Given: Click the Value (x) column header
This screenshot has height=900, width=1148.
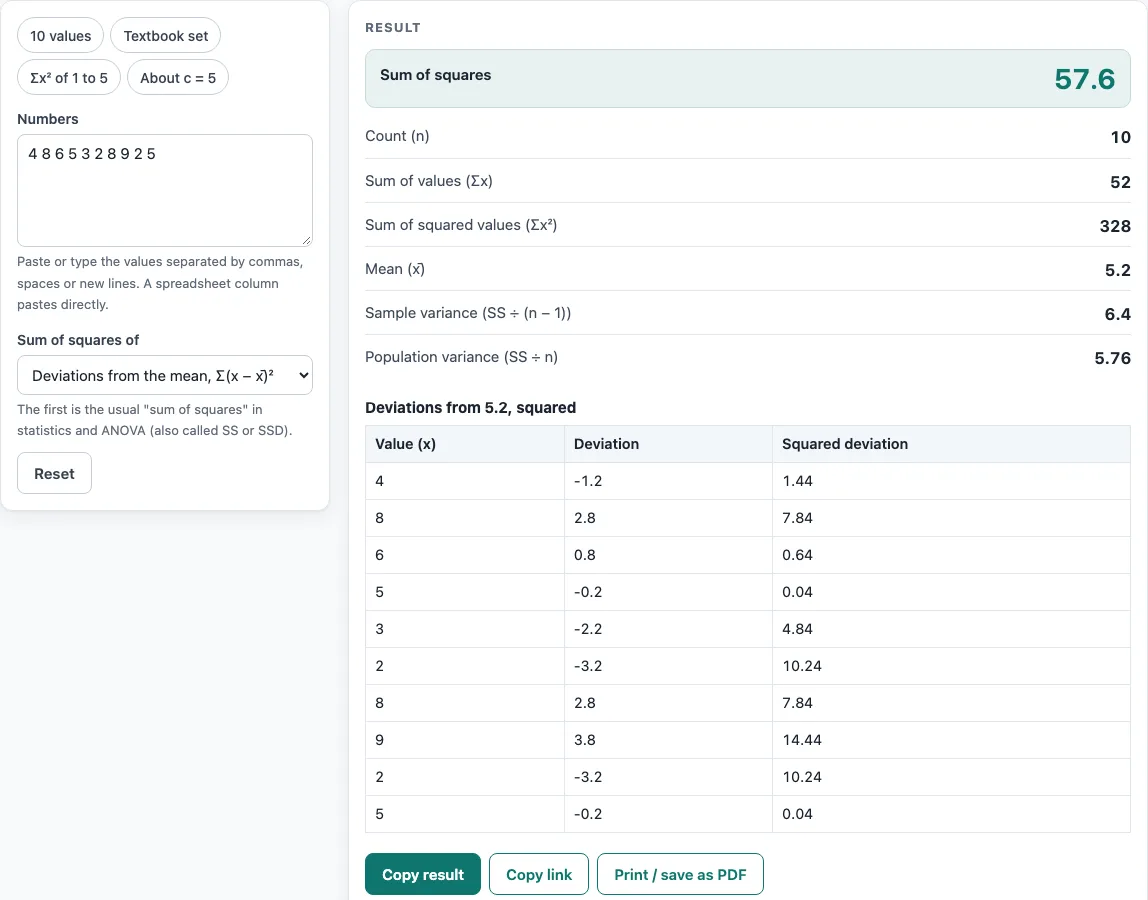Looking at the screenshot, I should point(465,444).
